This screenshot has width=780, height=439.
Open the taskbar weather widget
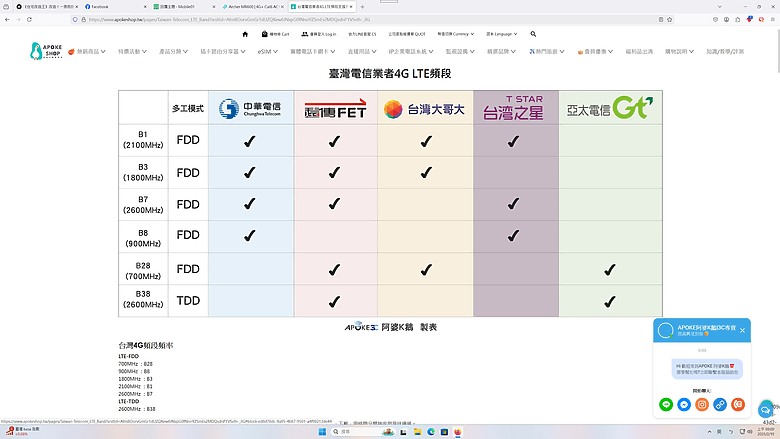[x=24, y=431]
